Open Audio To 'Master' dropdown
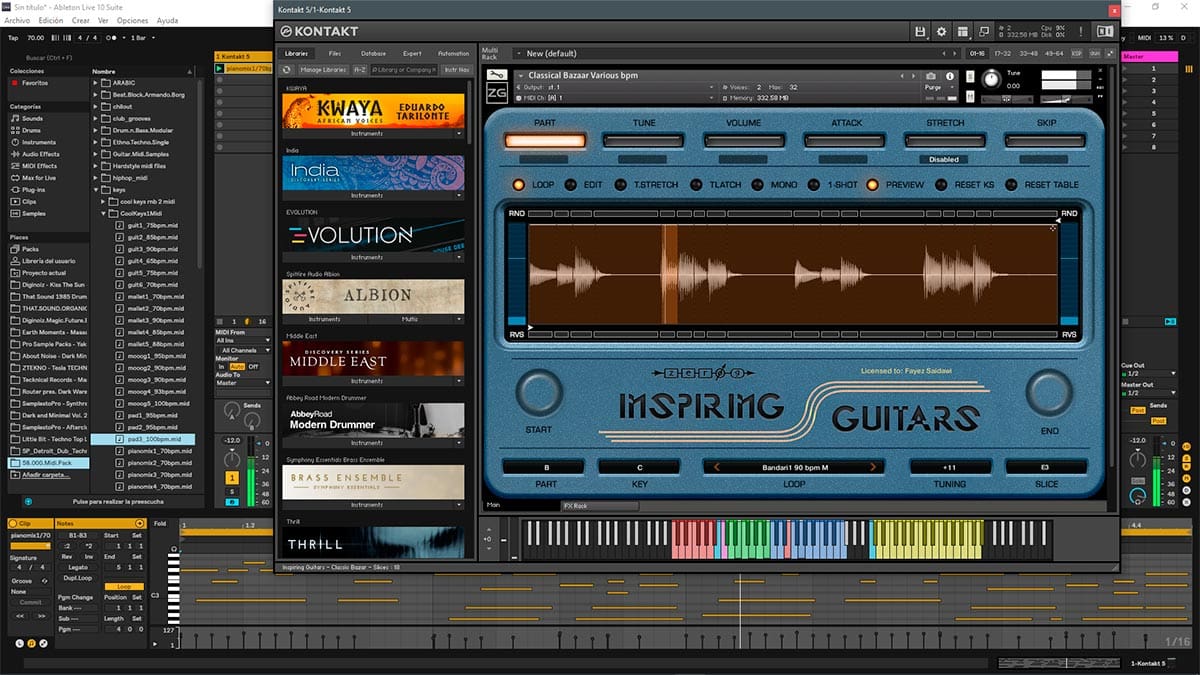Screen dimensions: 1200x675 (x=243, y=383)
